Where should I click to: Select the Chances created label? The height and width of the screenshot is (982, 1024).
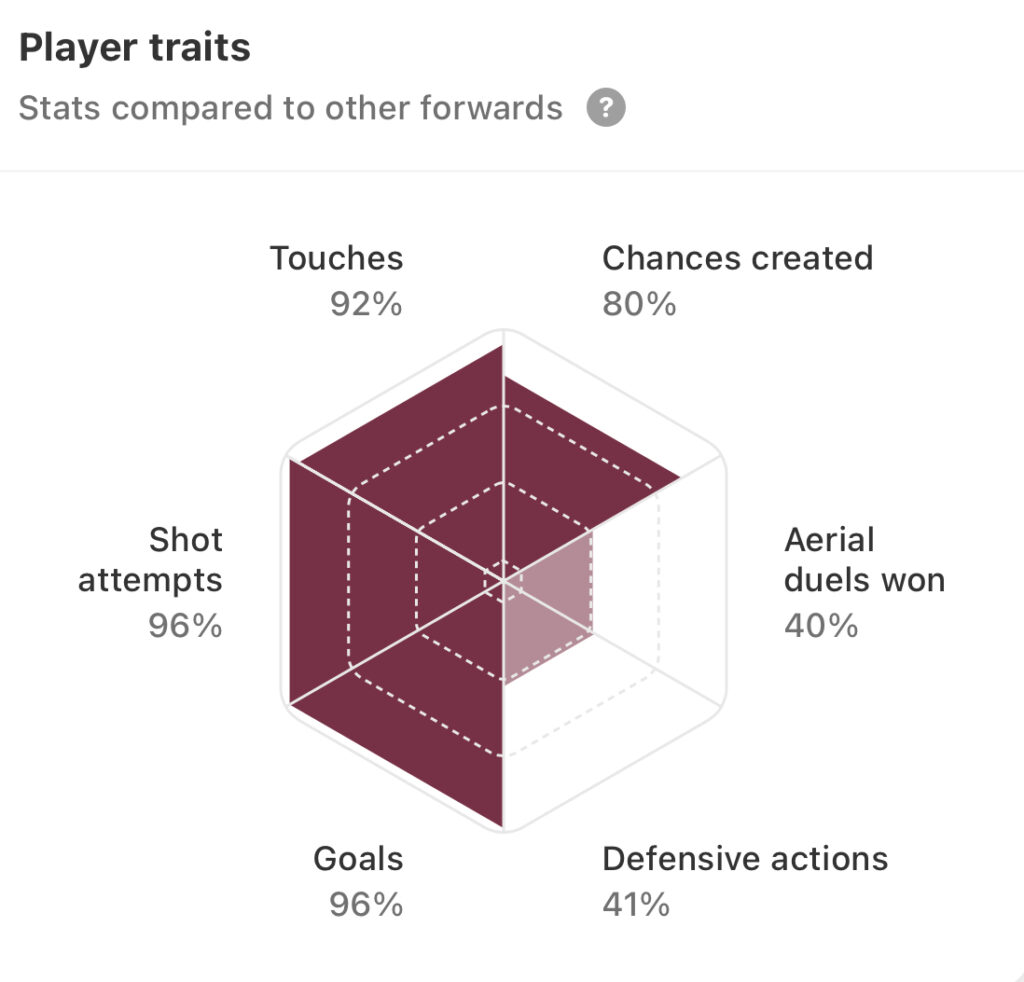coord(737,258)
